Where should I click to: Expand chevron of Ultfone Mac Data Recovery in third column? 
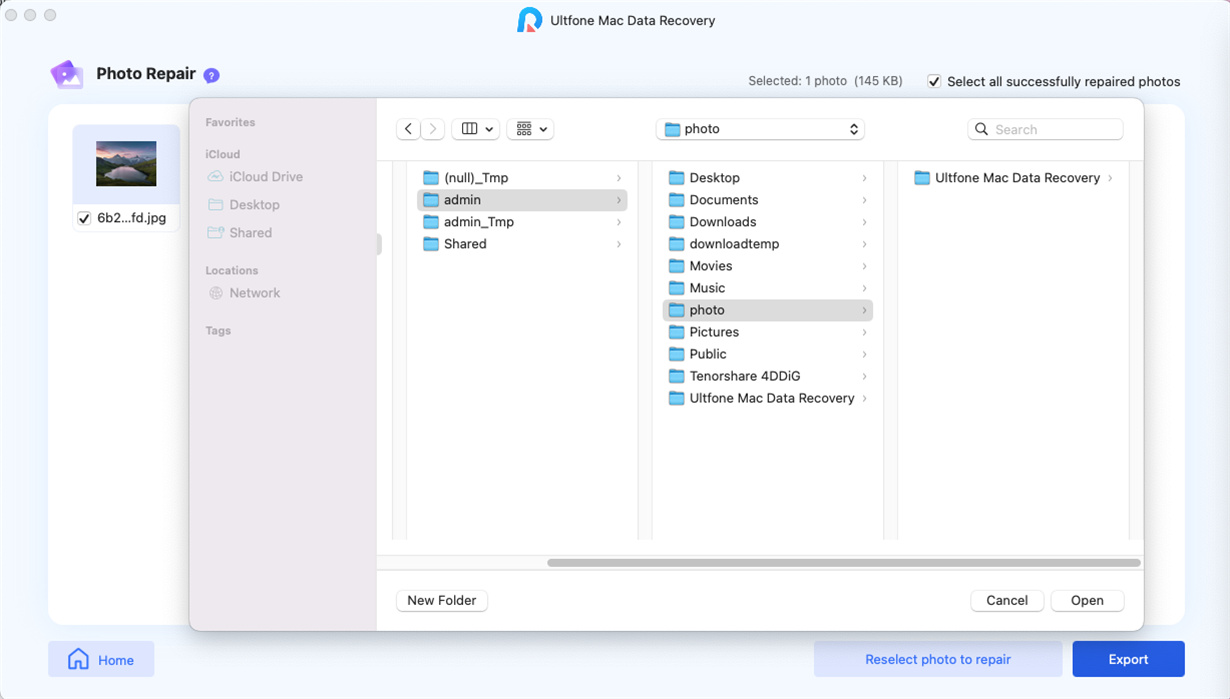[1110, 178]
